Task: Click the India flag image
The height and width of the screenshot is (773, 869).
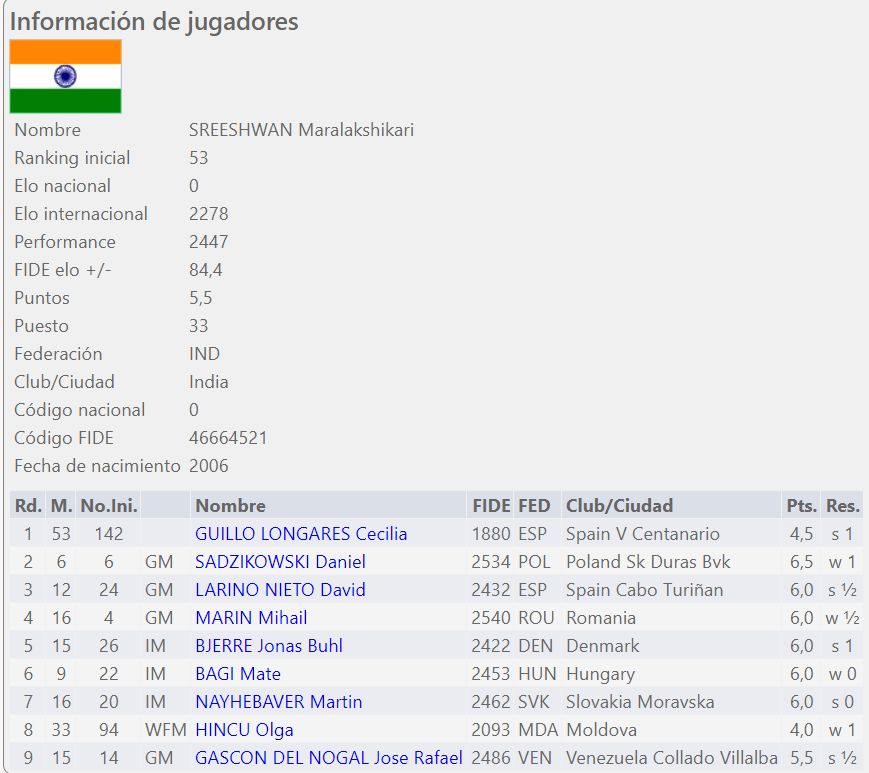Action: (x=65, y=76)
